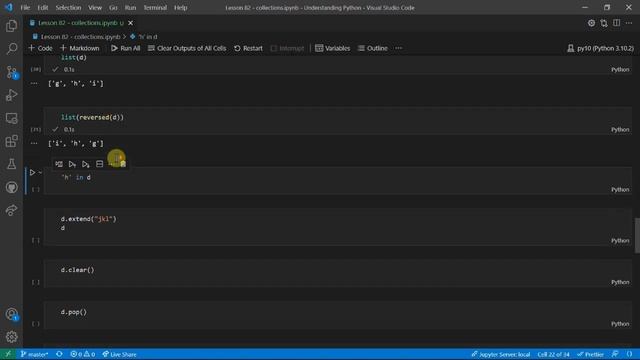
Task: Open editor title More Actions menu
Action: pyautogui.click(x=629, y=23)
